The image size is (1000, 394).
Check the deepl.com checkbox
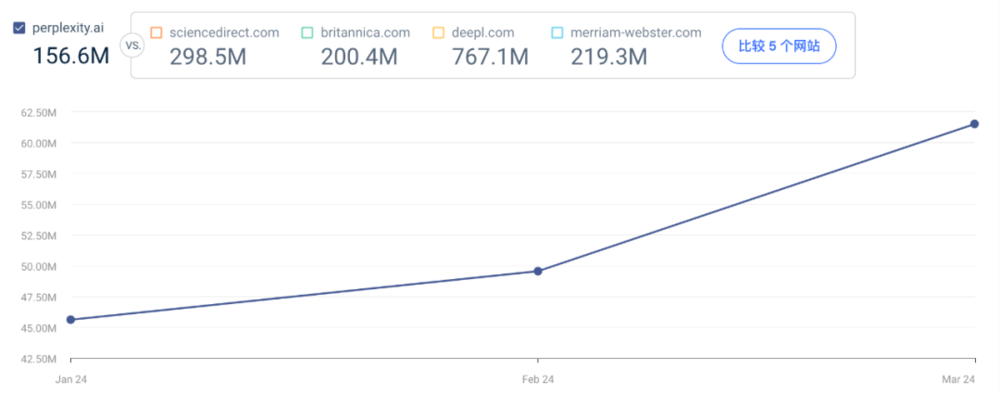[x=438, y=33]
